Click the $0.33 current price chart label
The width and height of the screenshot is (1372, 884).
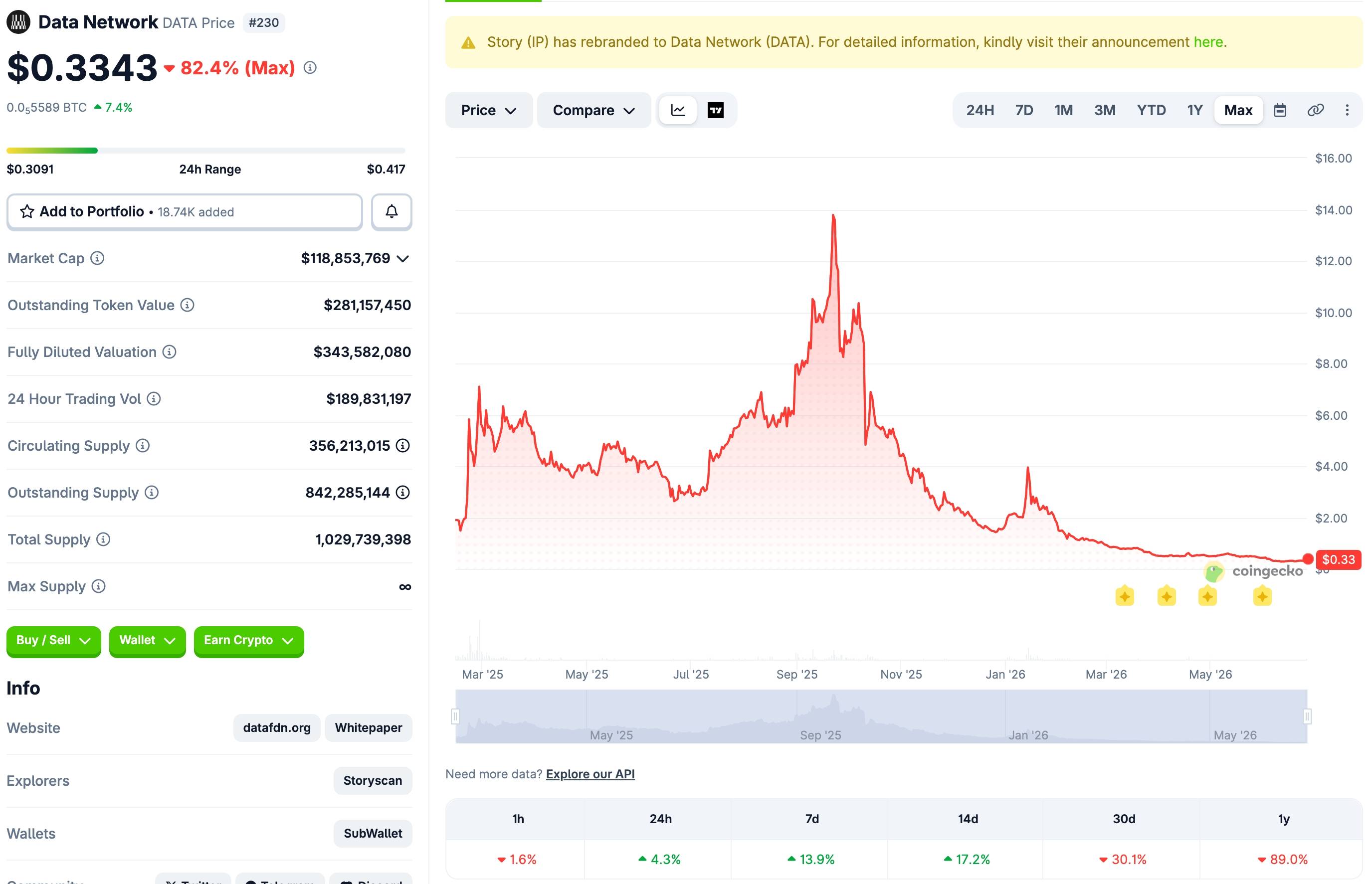(1338, 559)
